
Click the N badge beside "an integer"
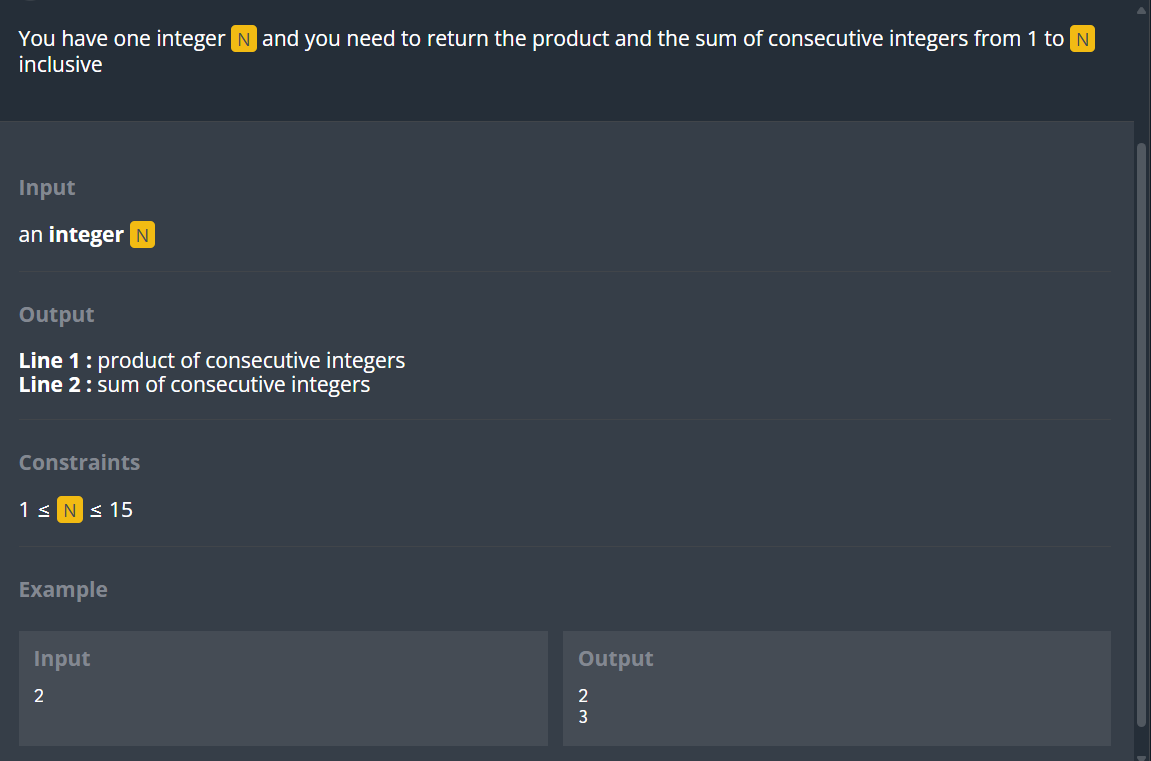pos(142,235)
